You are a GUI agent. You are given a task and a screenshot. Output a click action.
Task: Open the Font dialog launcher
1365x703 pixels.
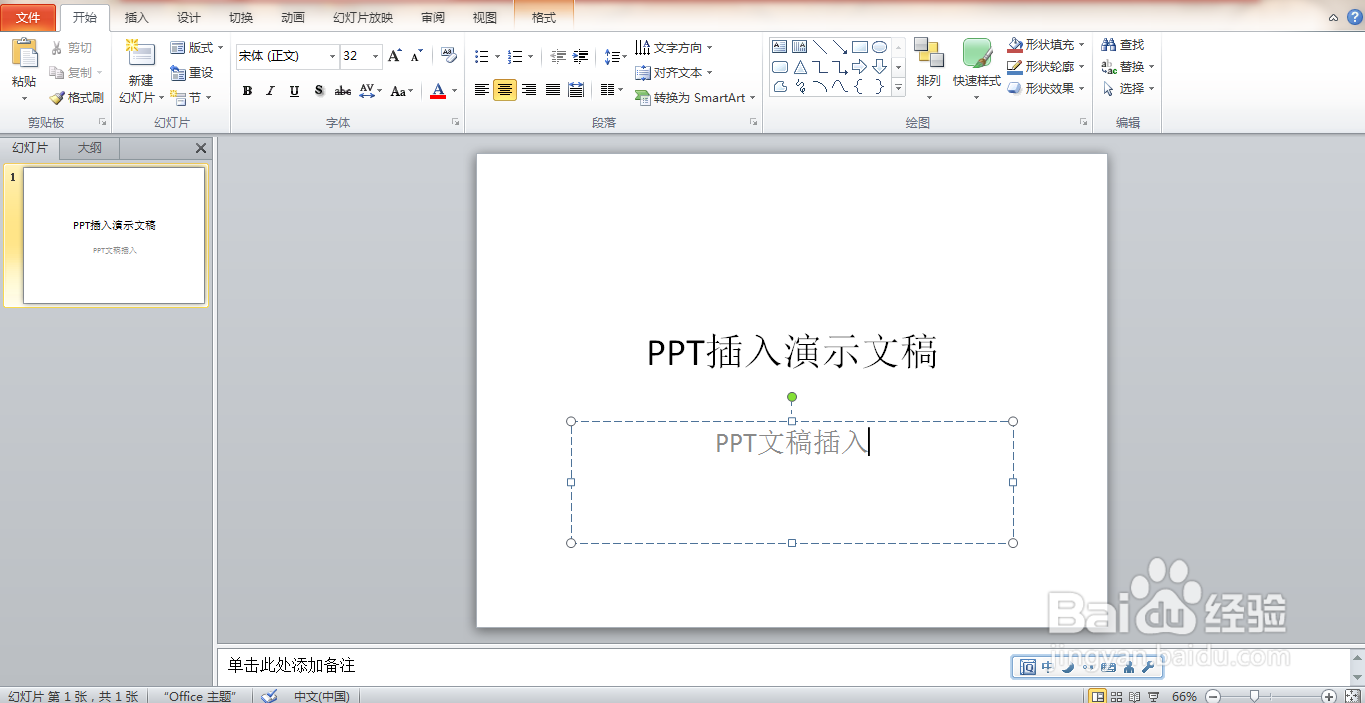click(456, 122)
